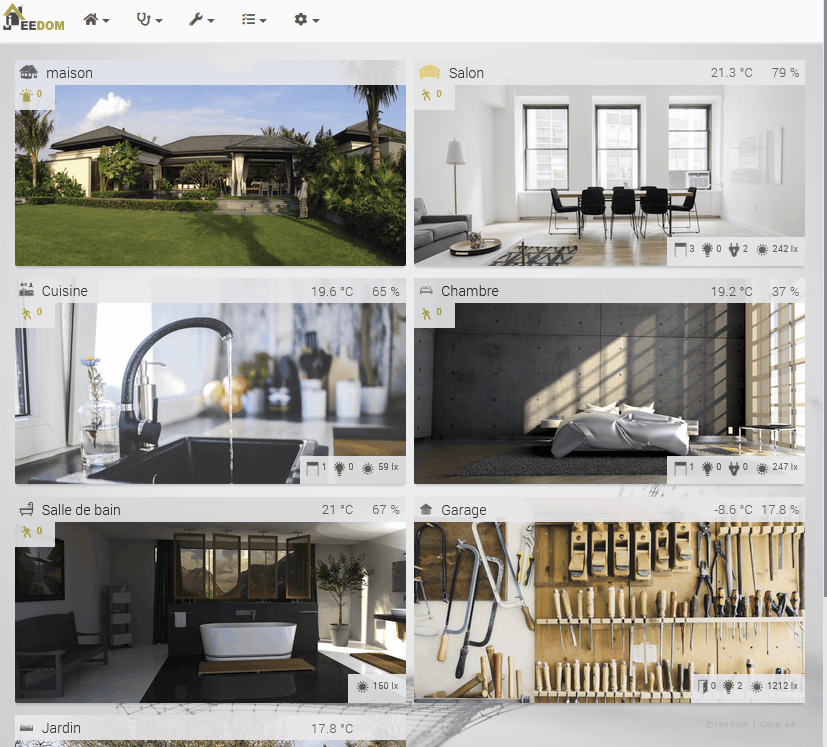Viewport: 827px width, 747px height.
Task: Open the Home dropdown menu
Action: (x=97, y=20)
